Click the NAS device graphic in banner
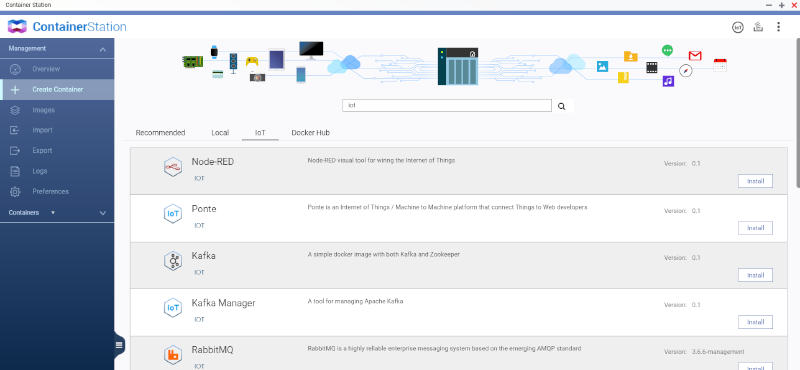 (458, 66)
